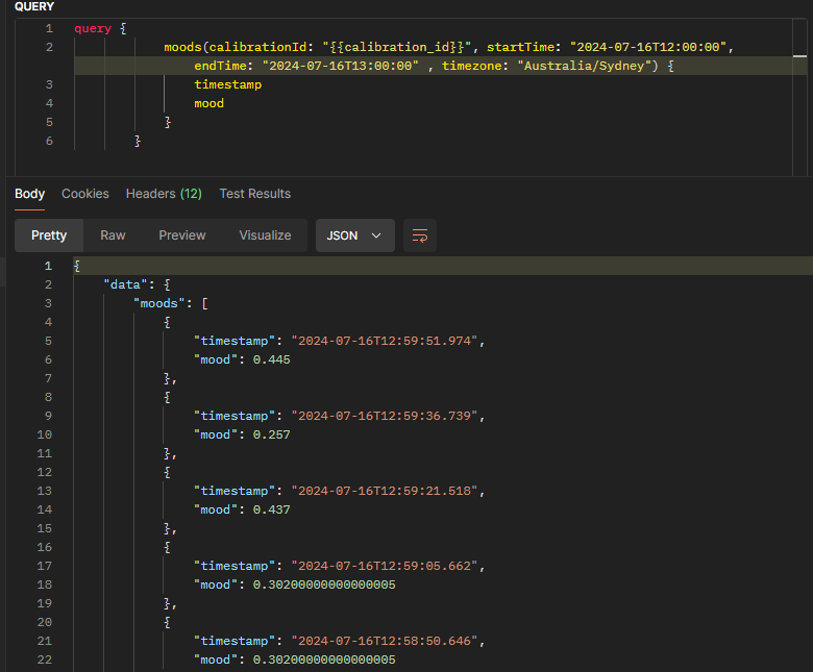
Task: Select the Body response tab
Action: (30, 194)
